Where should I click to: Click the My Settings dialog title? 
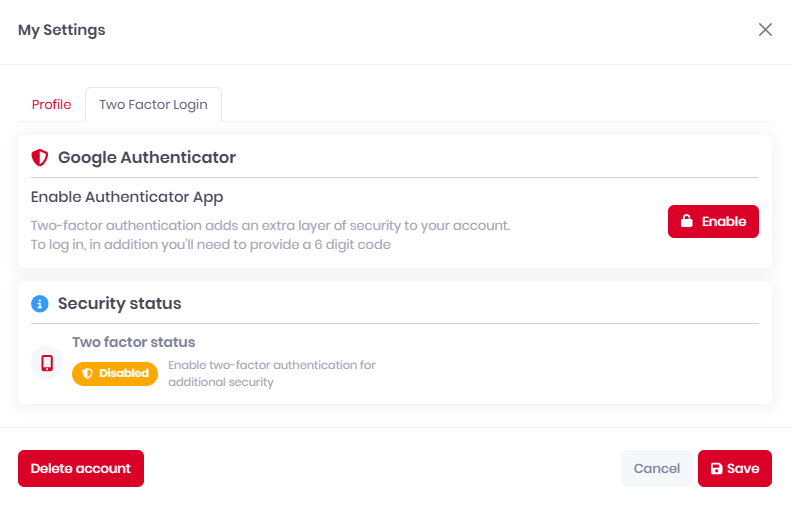(x=62, y=30)
